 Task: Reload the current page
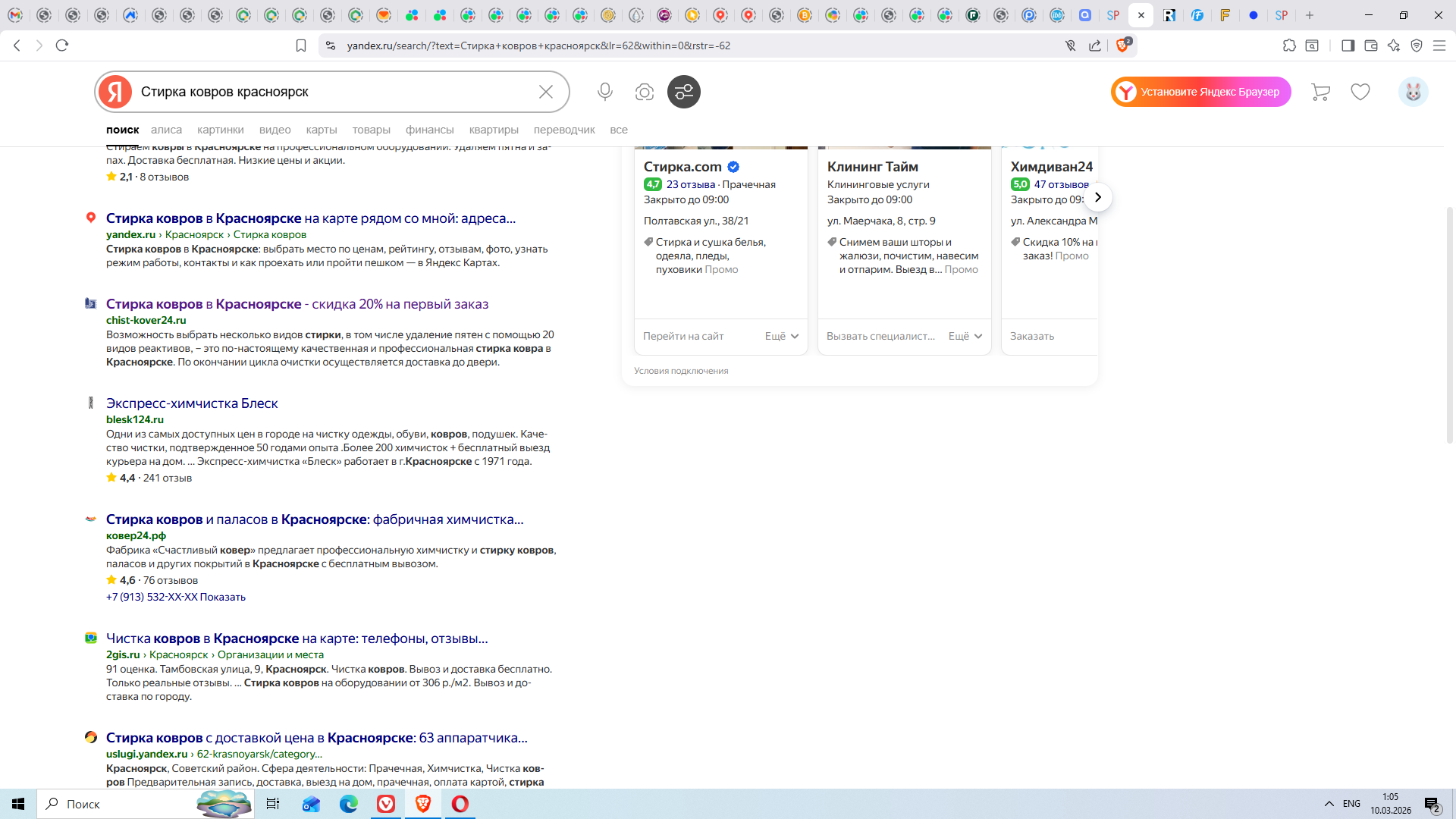point(62,45)
